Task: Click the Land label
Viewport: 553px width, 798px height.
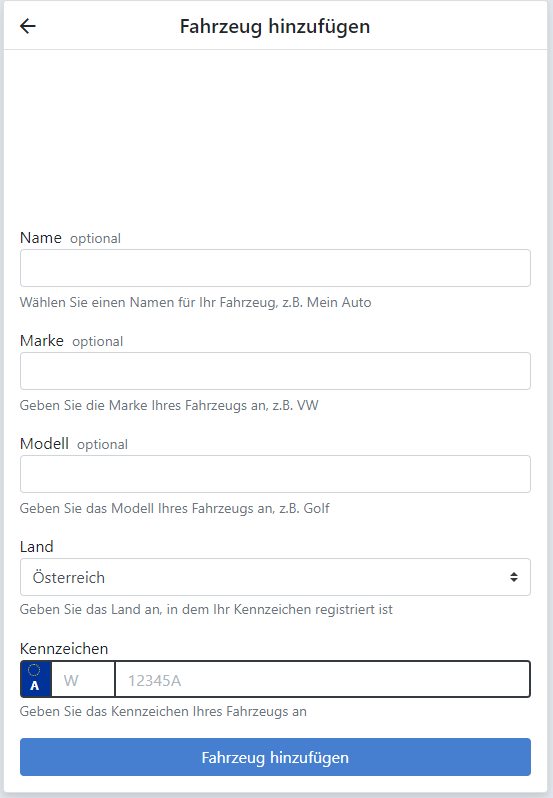Action: click(37, 547)
